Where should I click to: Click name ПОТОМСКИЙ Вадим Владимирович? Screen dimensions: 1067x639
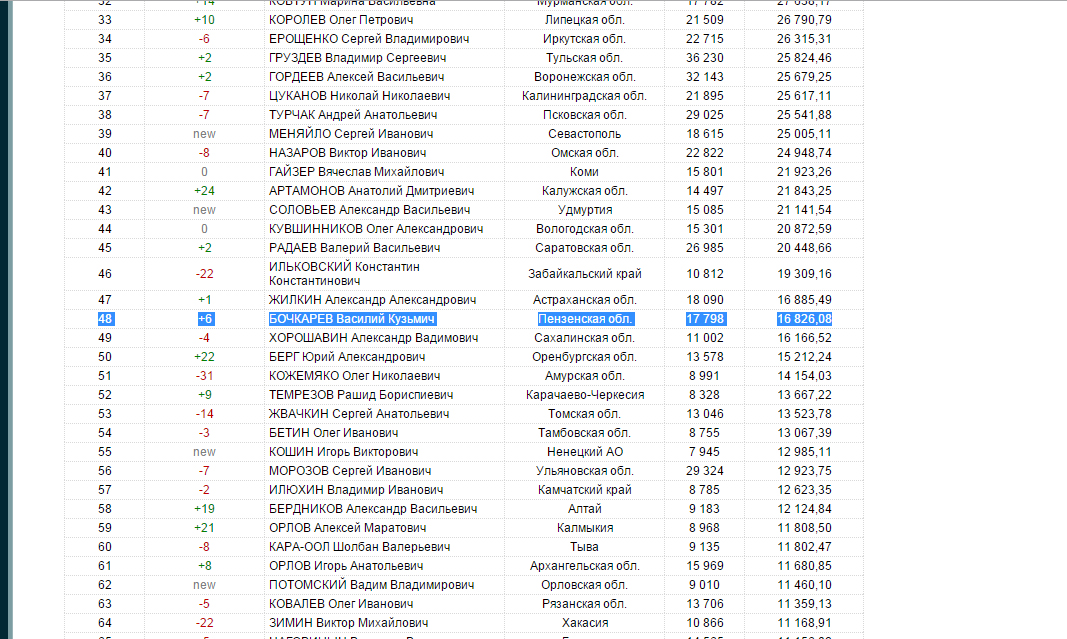coord(372,586)
